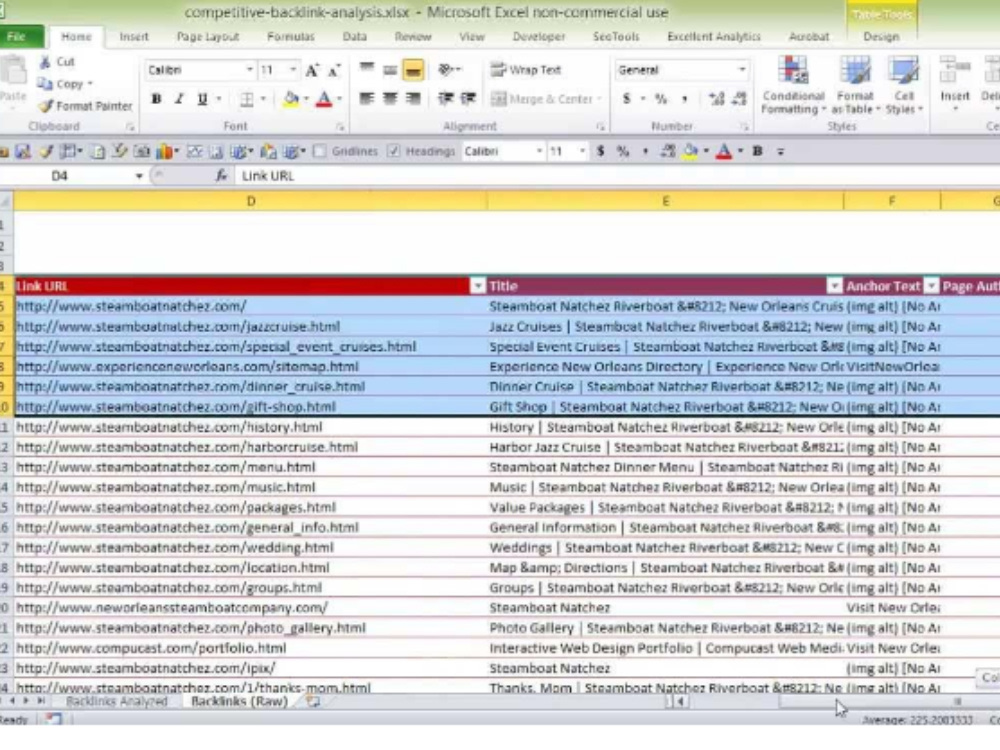The height and width of the screenshot is (750, 1000).
Task: Select column E header
Action: coord(665,202)
